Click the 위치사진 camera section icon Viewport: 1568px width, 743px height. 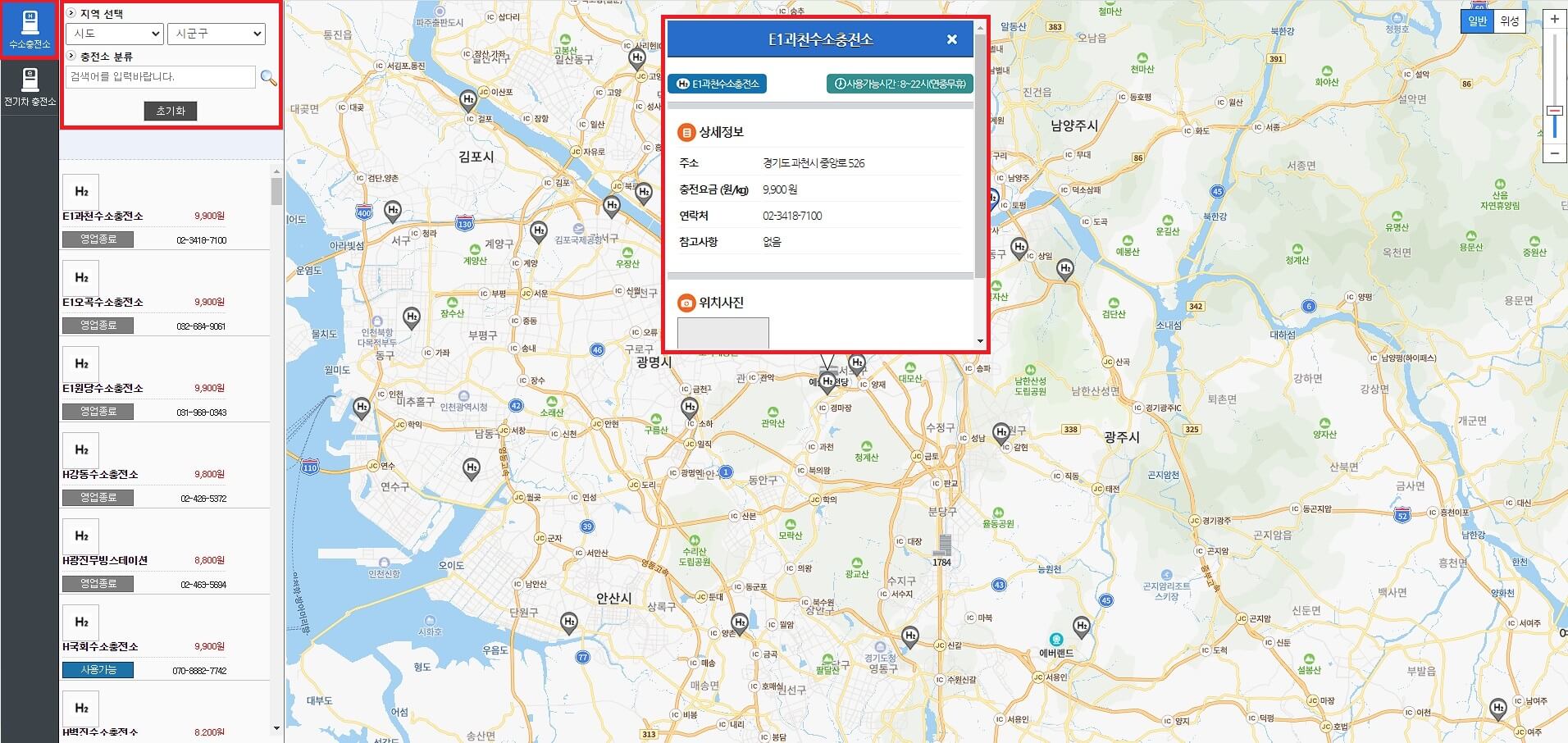(x=686, y=303)
